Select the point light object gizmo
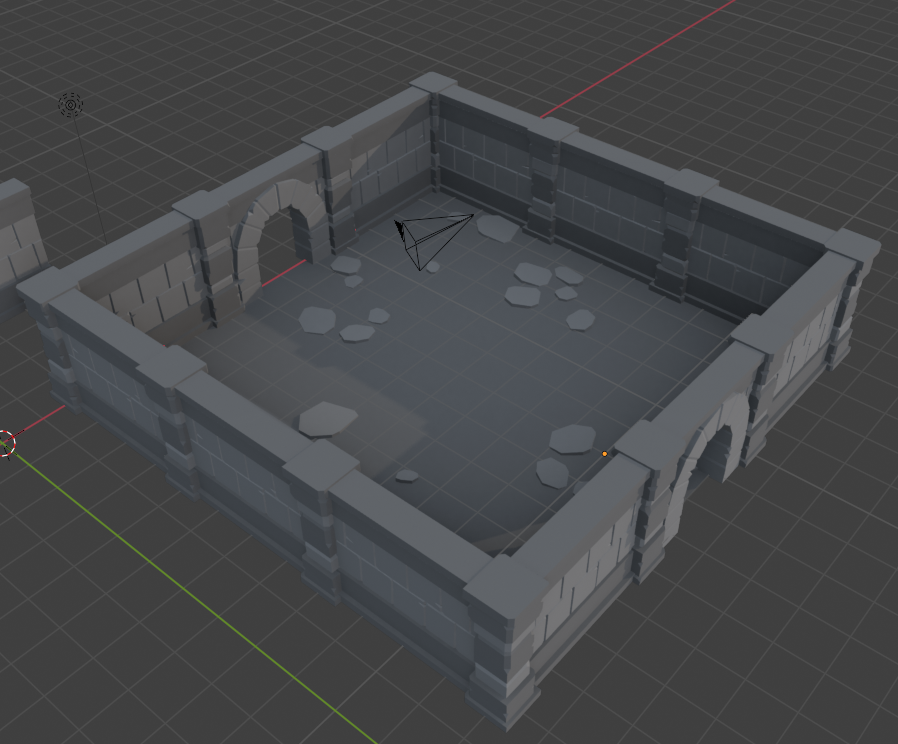This screenshot has width=898, height=744. point(71,105)
